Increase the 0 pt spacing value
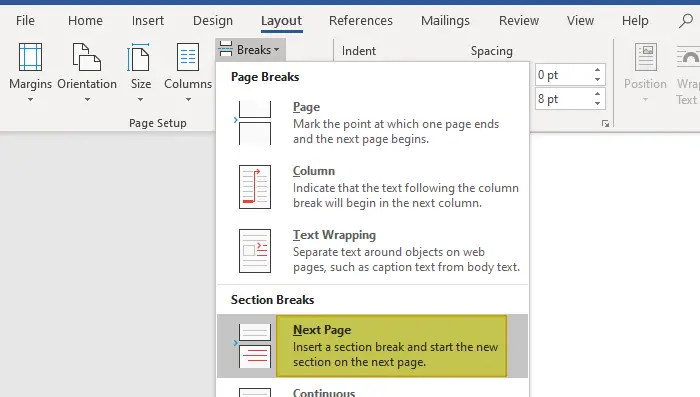Screen dimensions: 700x397 pyautogui.click(x=597, y=70)
